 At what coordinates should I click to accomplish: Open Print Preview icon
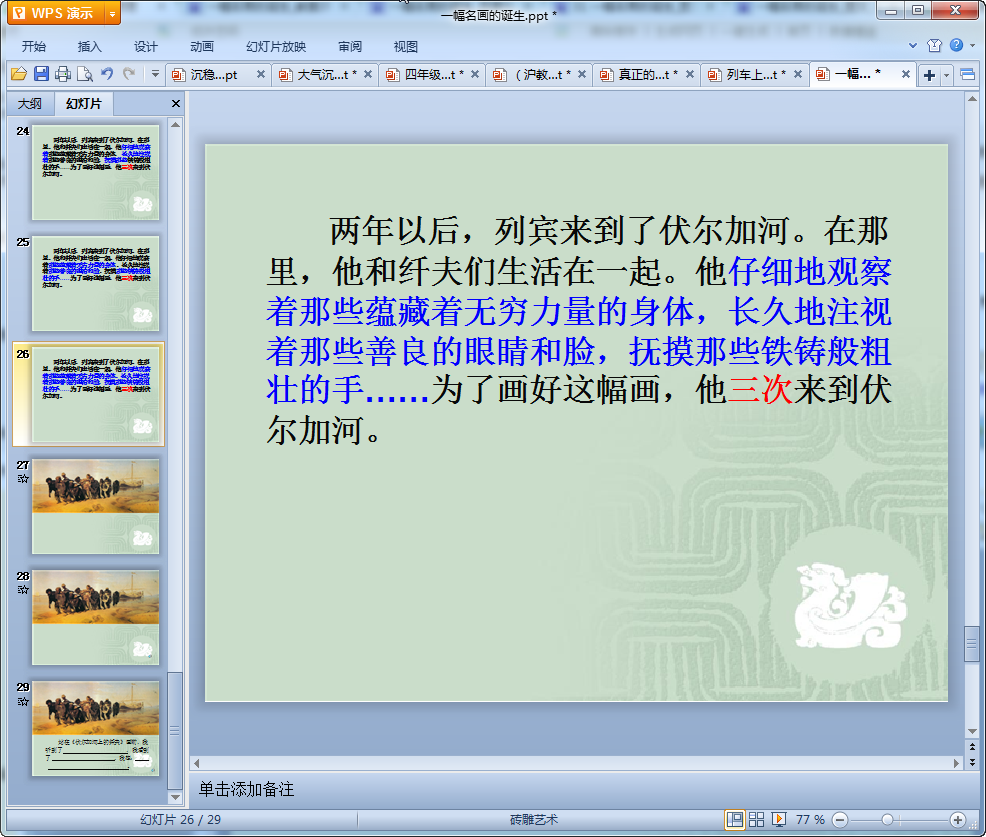[x=85, y=74]
